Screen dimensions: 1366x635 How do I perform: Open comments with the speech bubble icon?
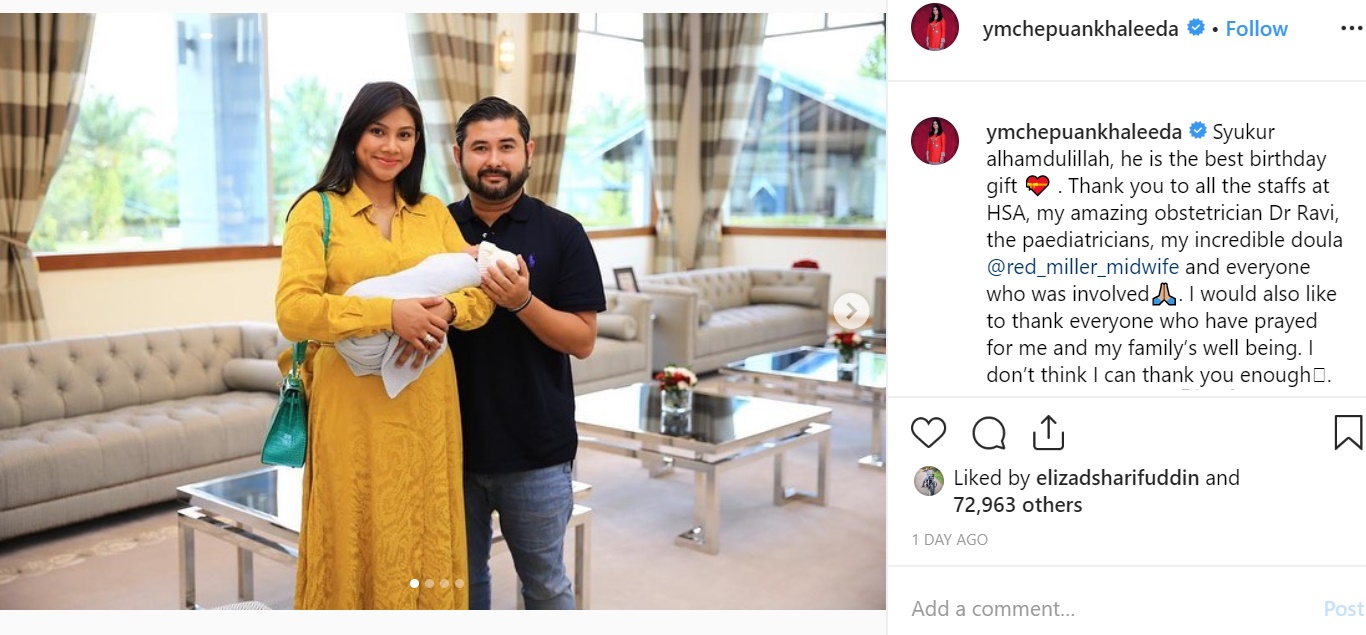tap(989, 433)
